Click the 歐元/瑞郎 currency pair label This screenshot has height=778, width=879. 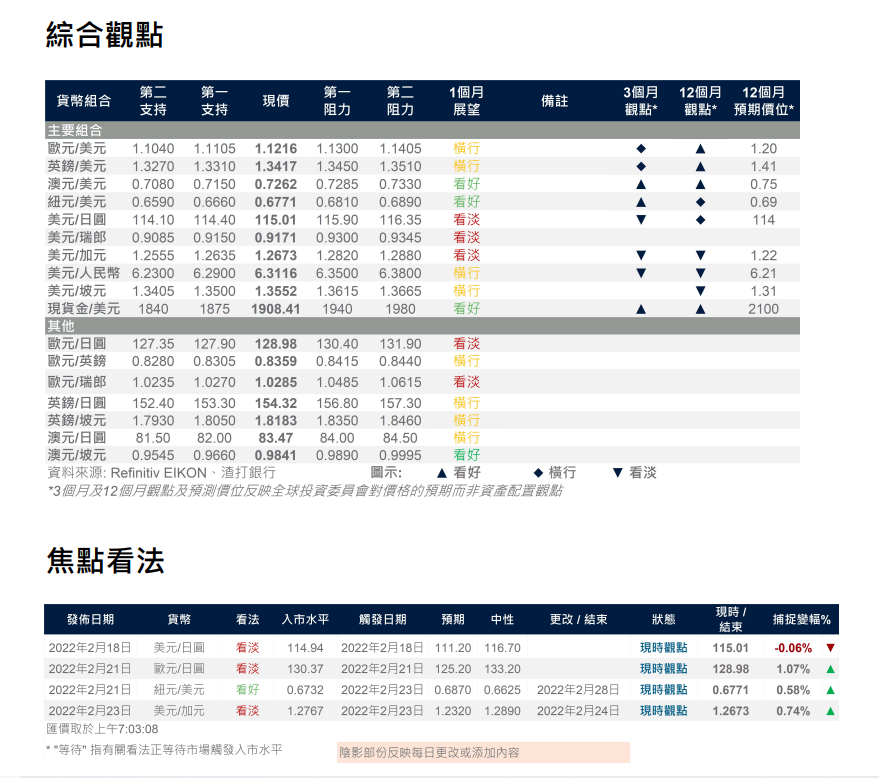77,382
